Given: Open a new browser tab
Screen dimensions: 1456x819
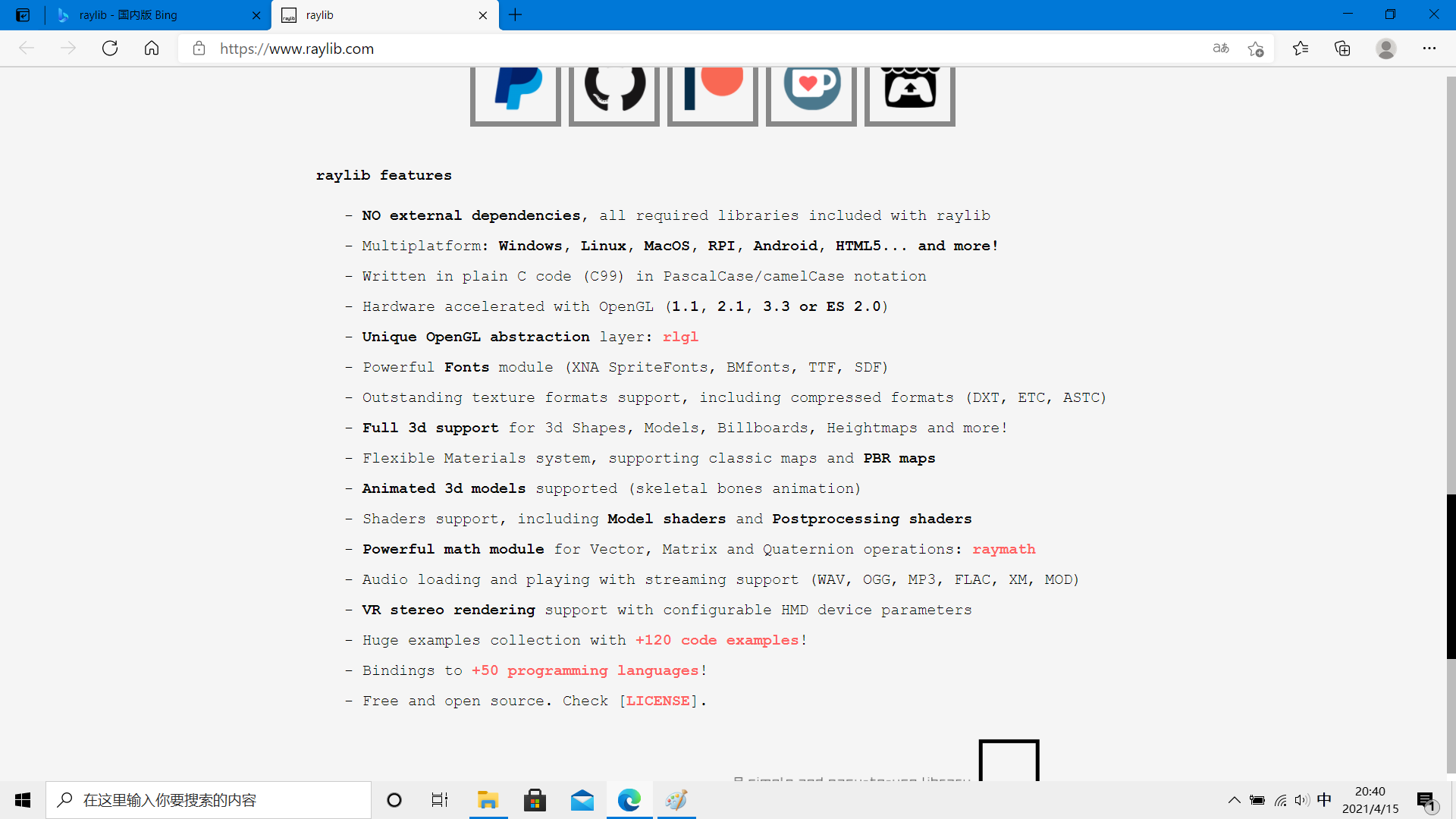Looking at the screenshot, I should coord(516,15).
